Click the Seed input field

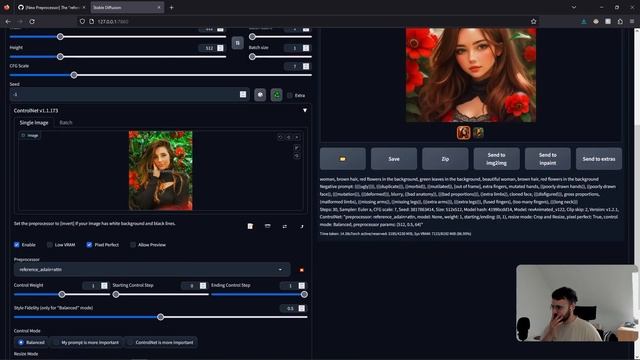click(x=129, y=95)
